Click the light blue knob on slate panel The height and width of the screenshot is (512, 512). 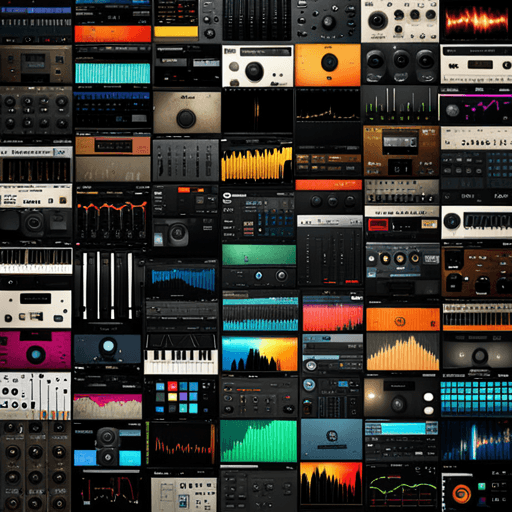coord(108,346)
